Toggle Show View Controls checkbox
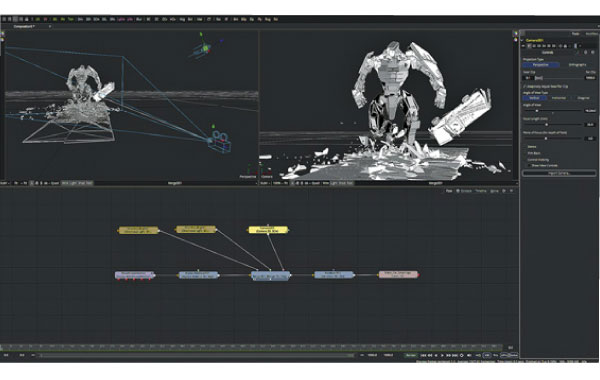 pos(530,165)
